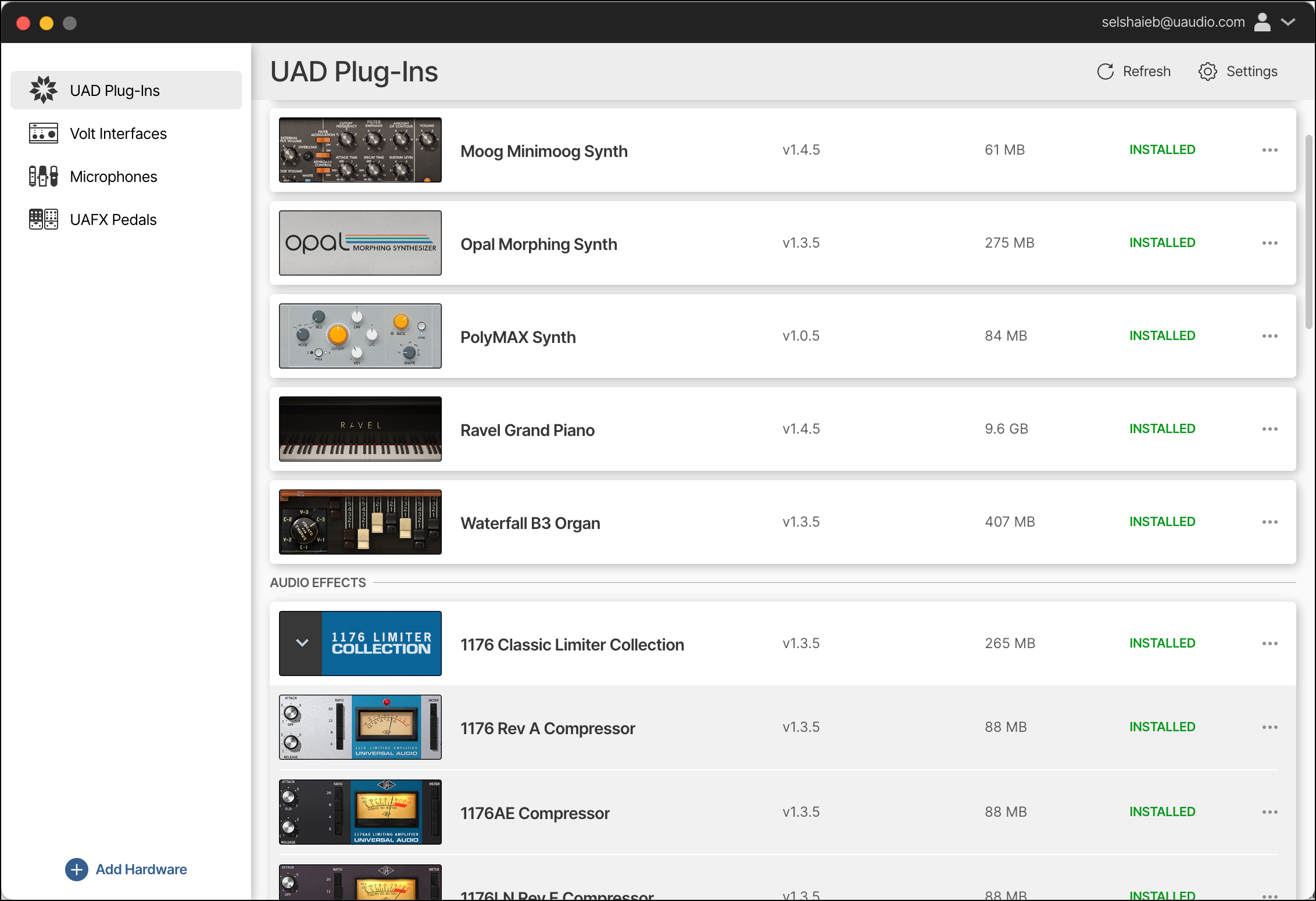Screen dimensions: 1316x901
Task: Open the Volt Interfaces section icon
Action: [x=42, y=133]
